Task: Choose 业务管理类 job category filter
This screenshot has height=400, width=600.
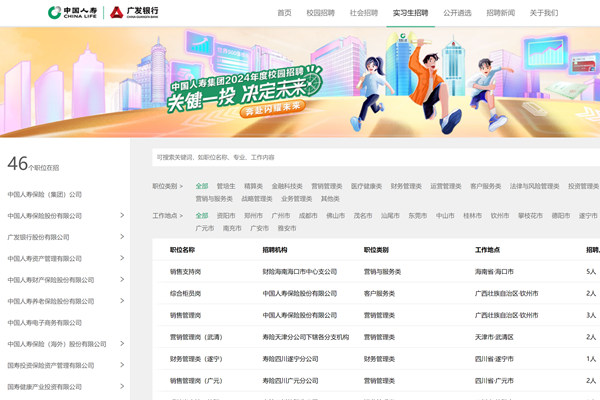Action: (297, 199)
